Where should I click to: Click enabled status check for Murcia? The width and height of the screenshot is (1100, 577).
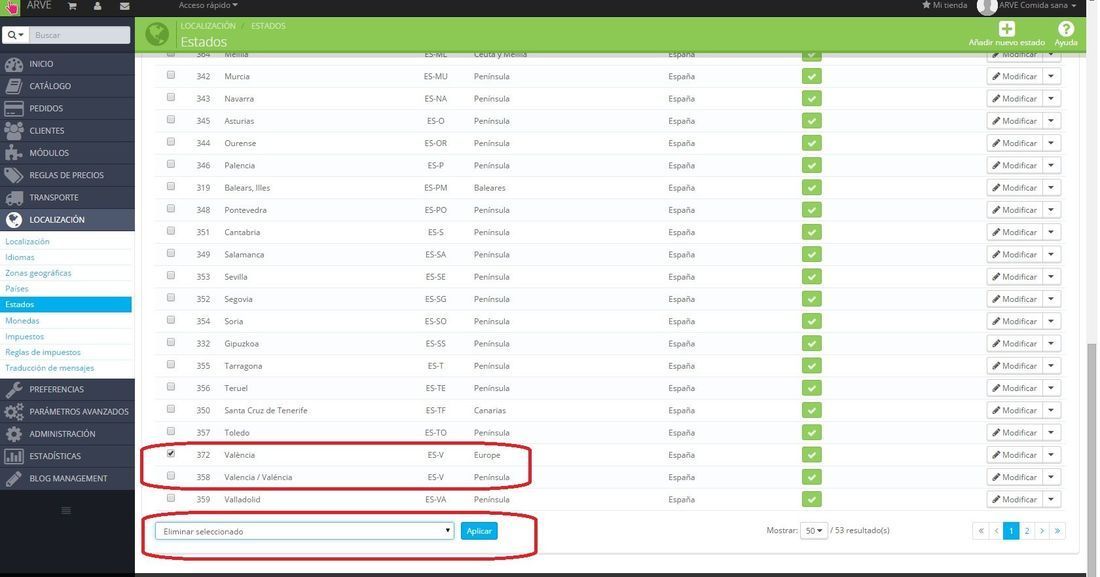tap(812, 77)
